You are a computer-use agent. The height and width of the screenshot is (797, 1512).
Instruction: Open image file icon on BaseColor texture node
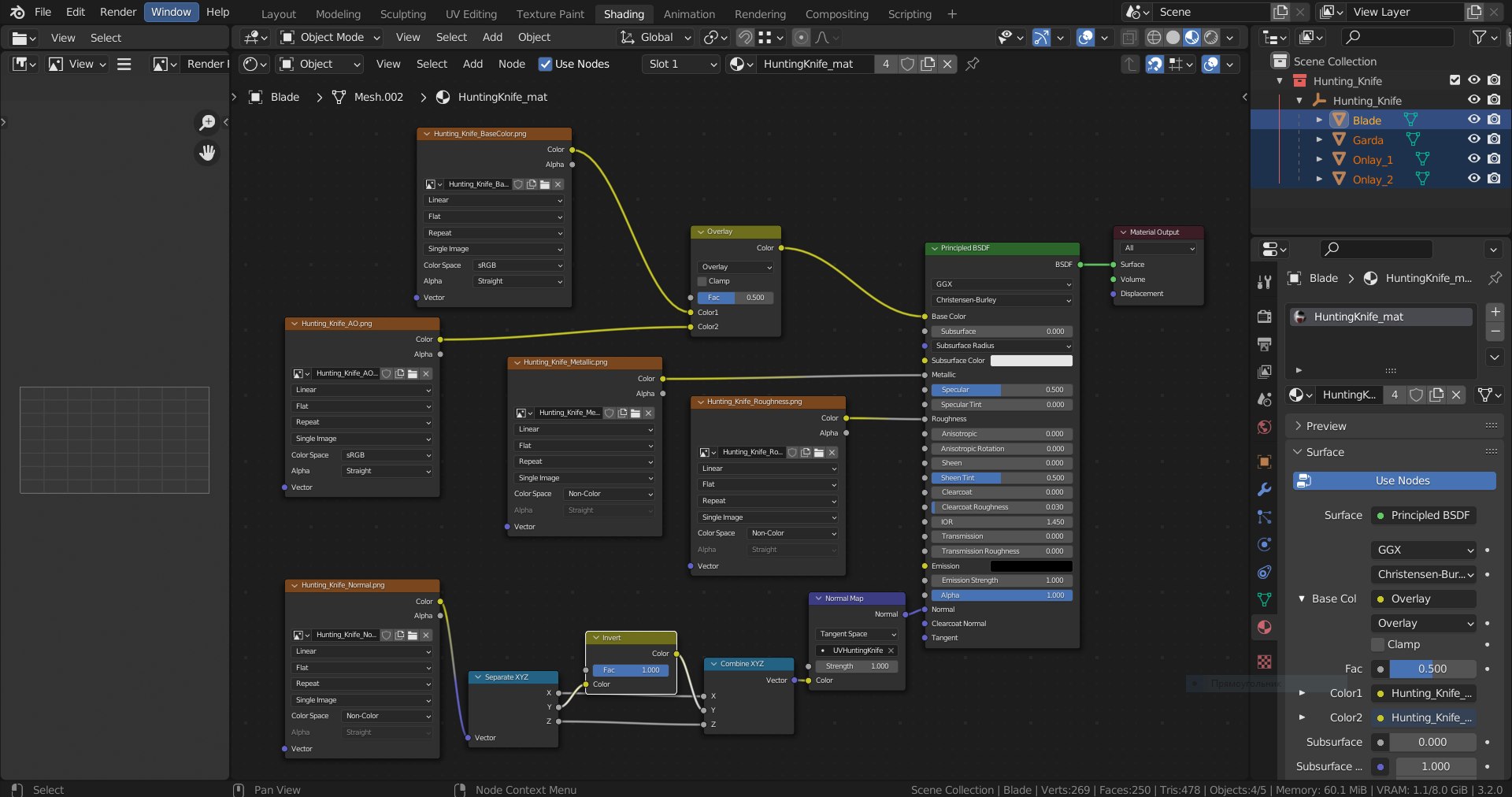coord(544,184)
